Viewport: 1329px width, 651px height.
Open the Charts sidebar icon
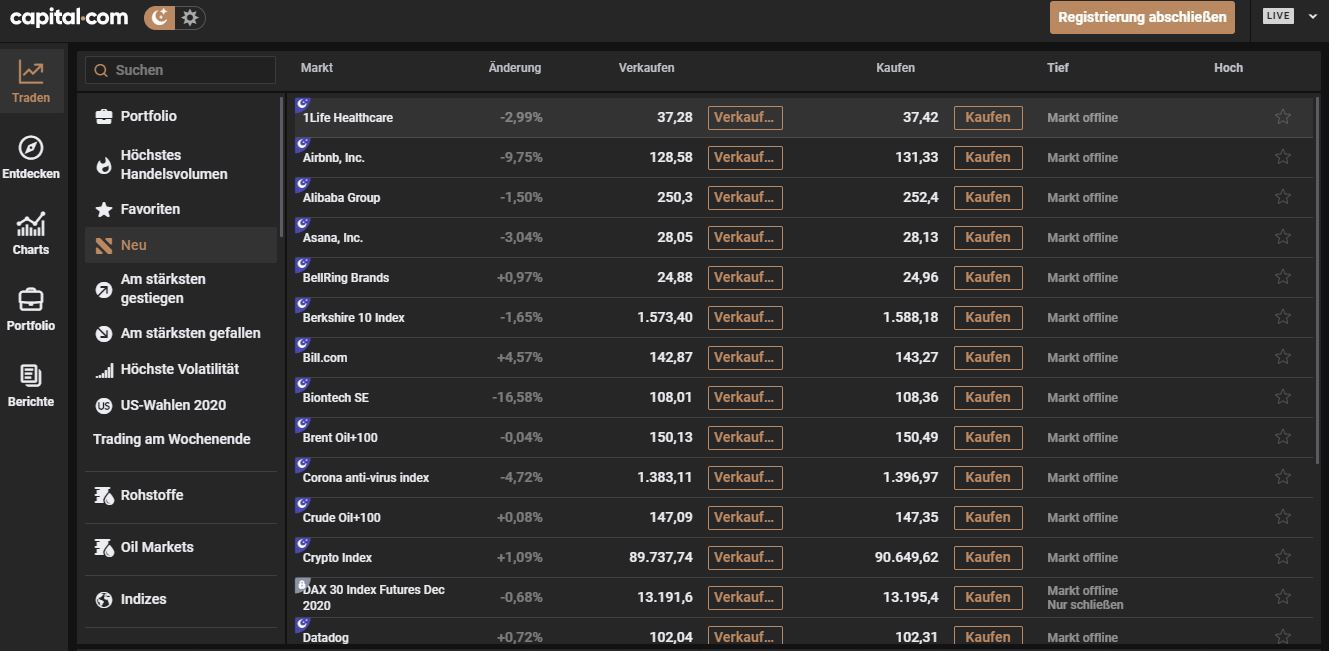pyautogui.click(x=31, y=225)
